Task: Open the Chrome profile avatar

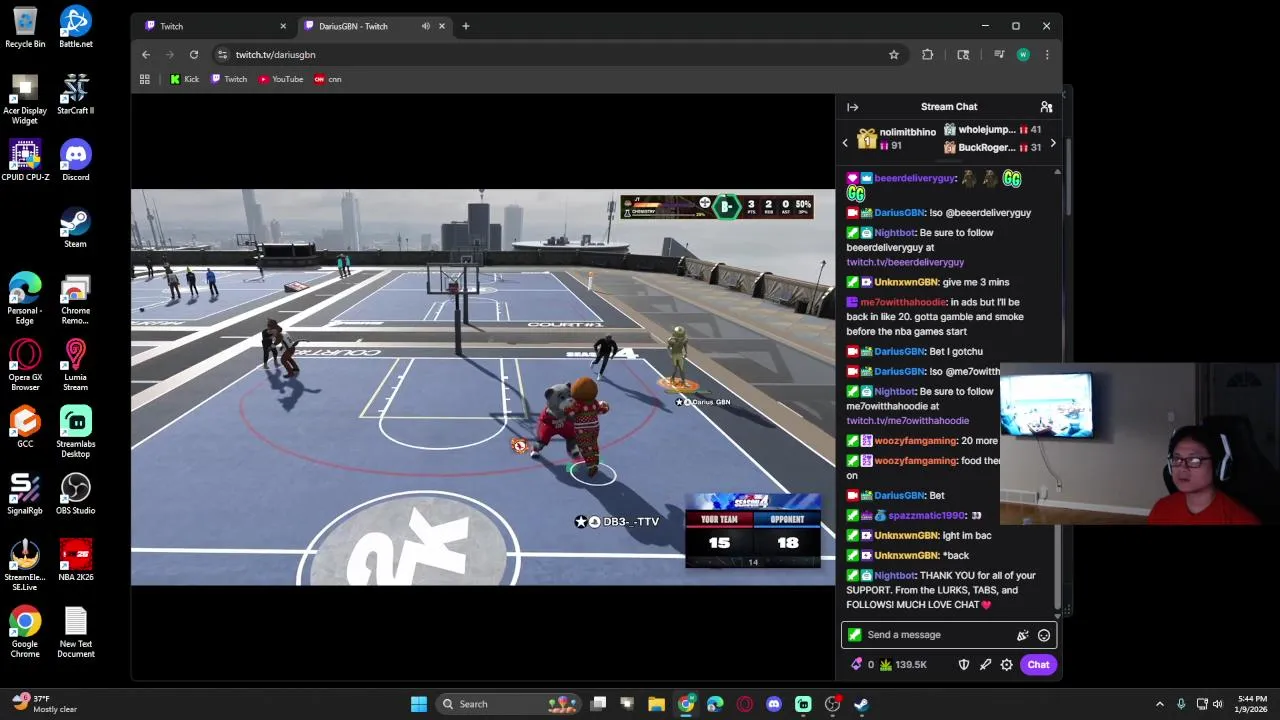Action: pos(1023,55)
